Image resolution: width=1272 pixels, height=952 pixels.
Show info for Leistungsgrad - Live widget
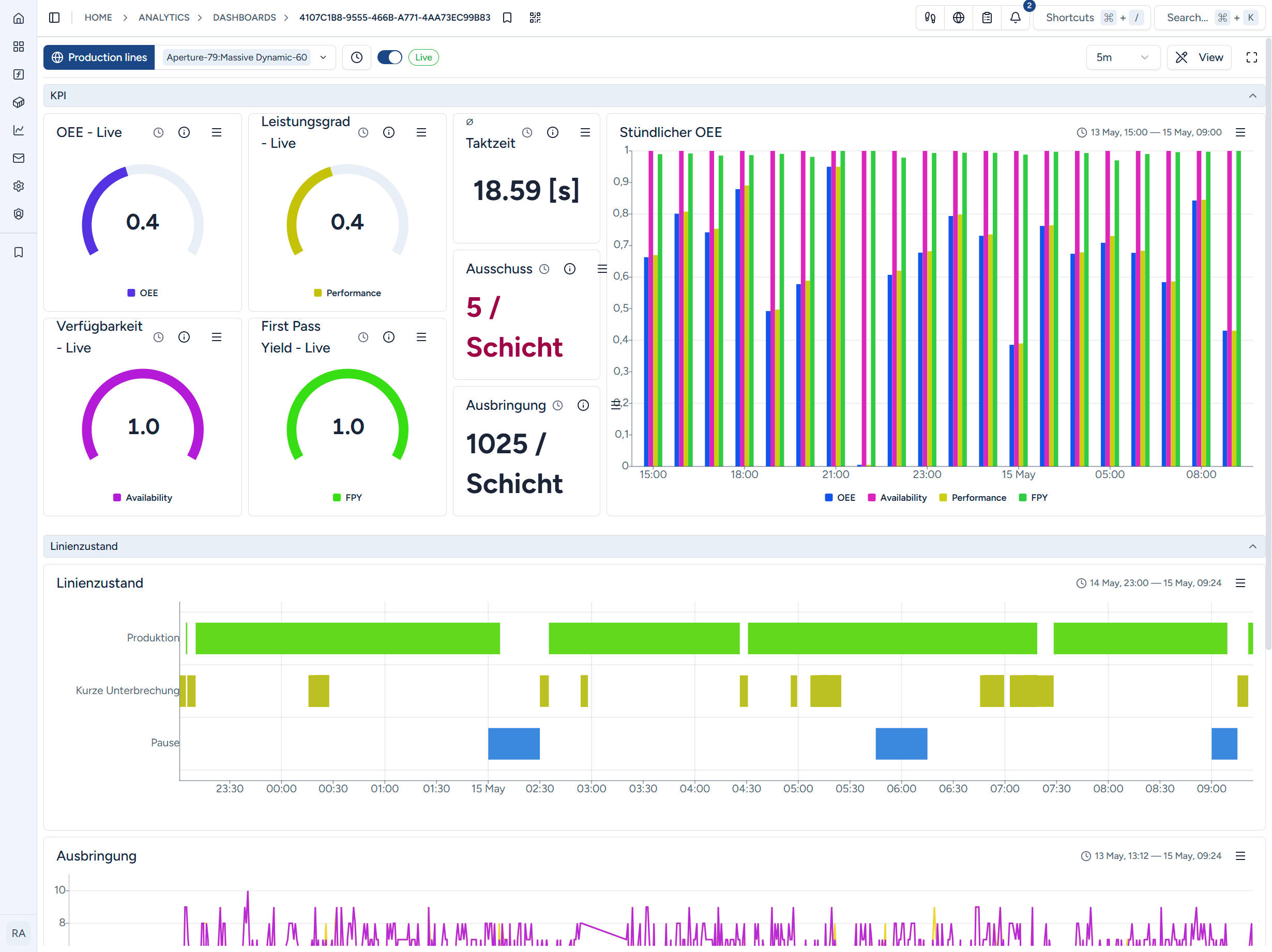(x=389, y=133)
